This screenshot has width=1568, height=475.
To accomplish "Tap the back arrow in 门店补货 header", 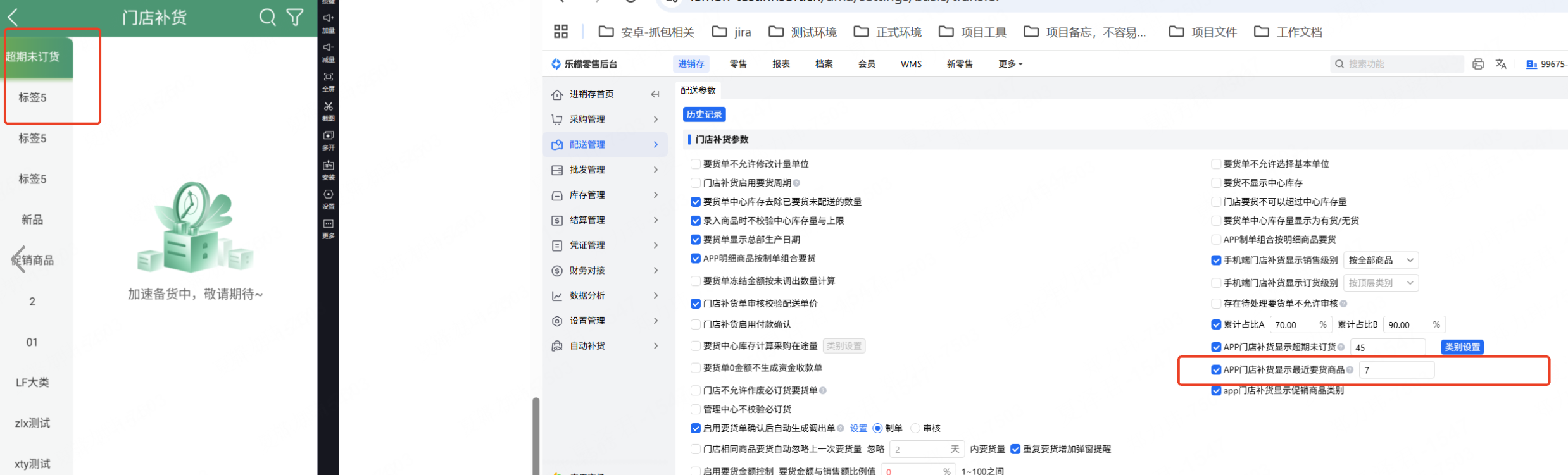I will tap(13, 17).
